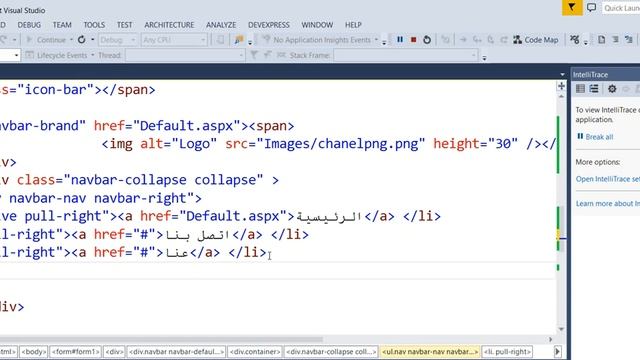The height and width of the screenshot is (360, 640).
Task: Click the Lifecycle Events icon
Action: 29,55
